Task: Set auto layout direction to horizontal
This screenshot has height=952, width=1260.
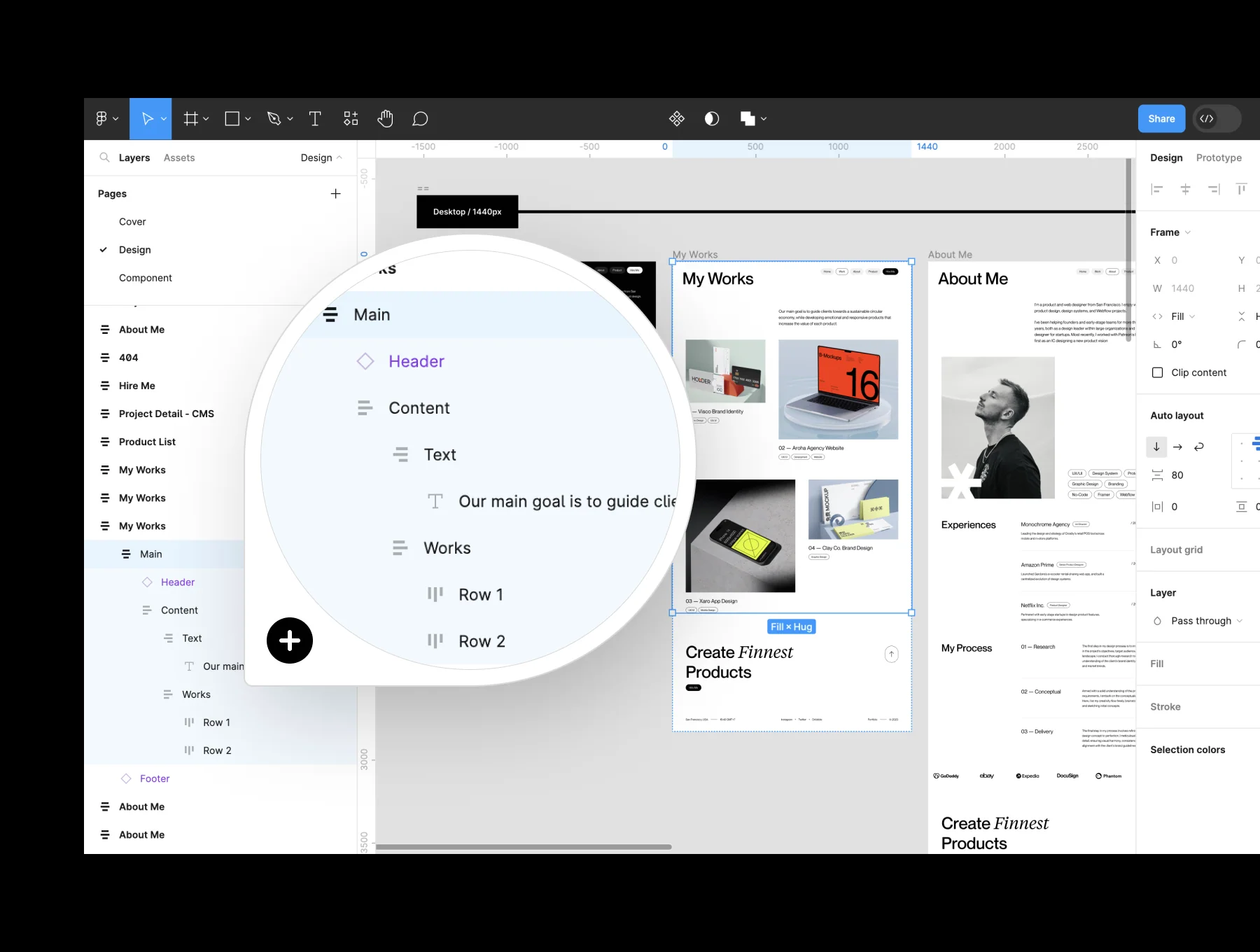Action: point(1177,447)
